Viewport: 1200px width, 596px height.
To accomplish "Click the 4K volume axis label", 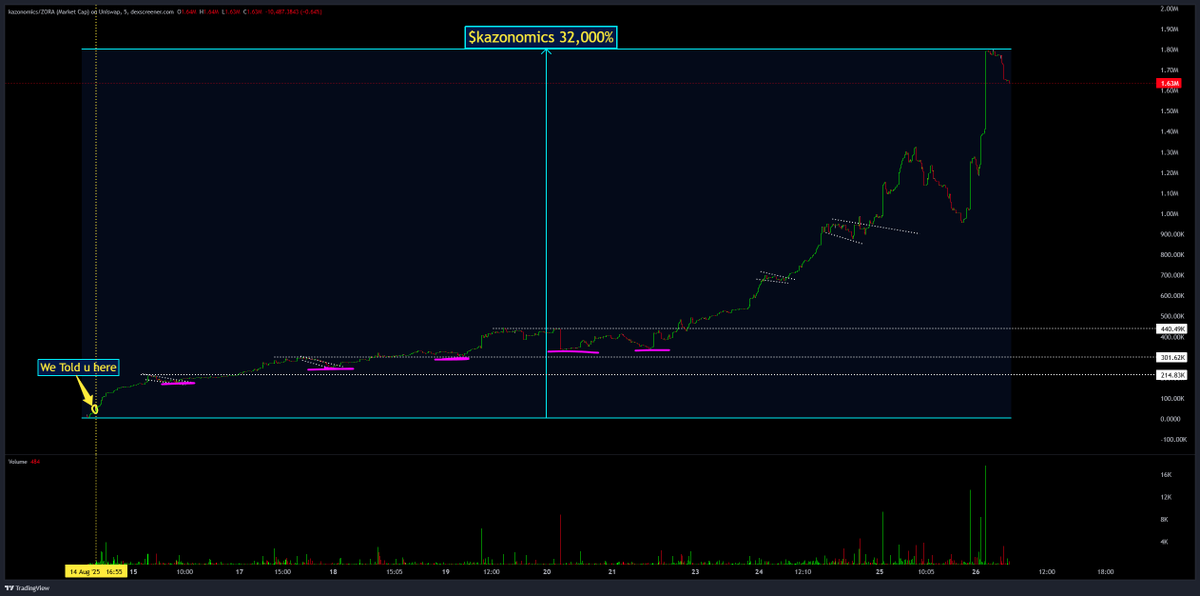I will [x=1164, y=542].
